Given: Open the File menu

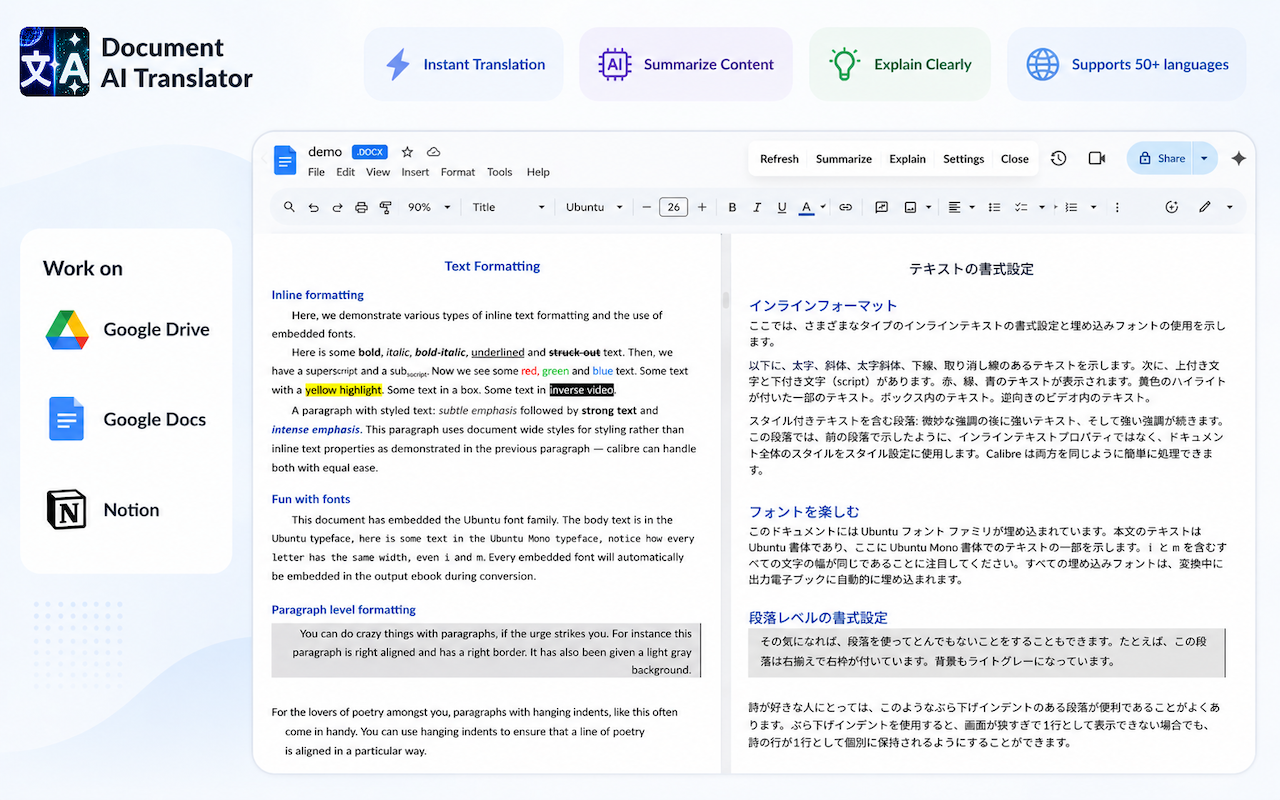Looking at the screenshot, I should (316, 172).
